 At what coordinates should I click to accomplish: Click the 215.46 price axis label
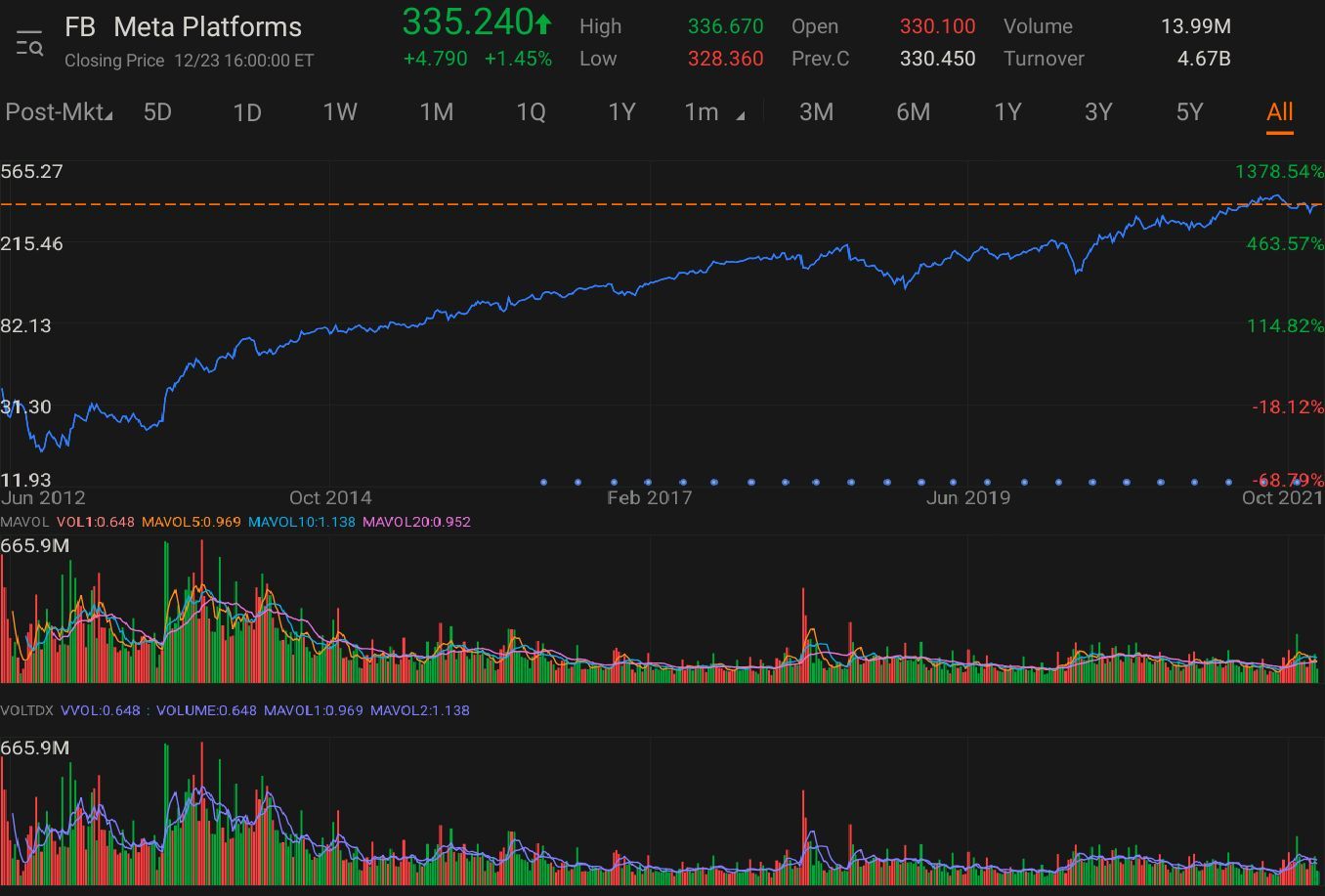coord(32,243)
